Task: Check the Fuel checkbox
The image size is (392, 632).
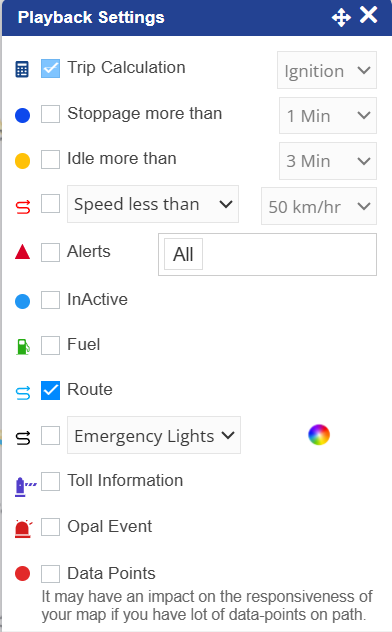Action: click(50, 345)
